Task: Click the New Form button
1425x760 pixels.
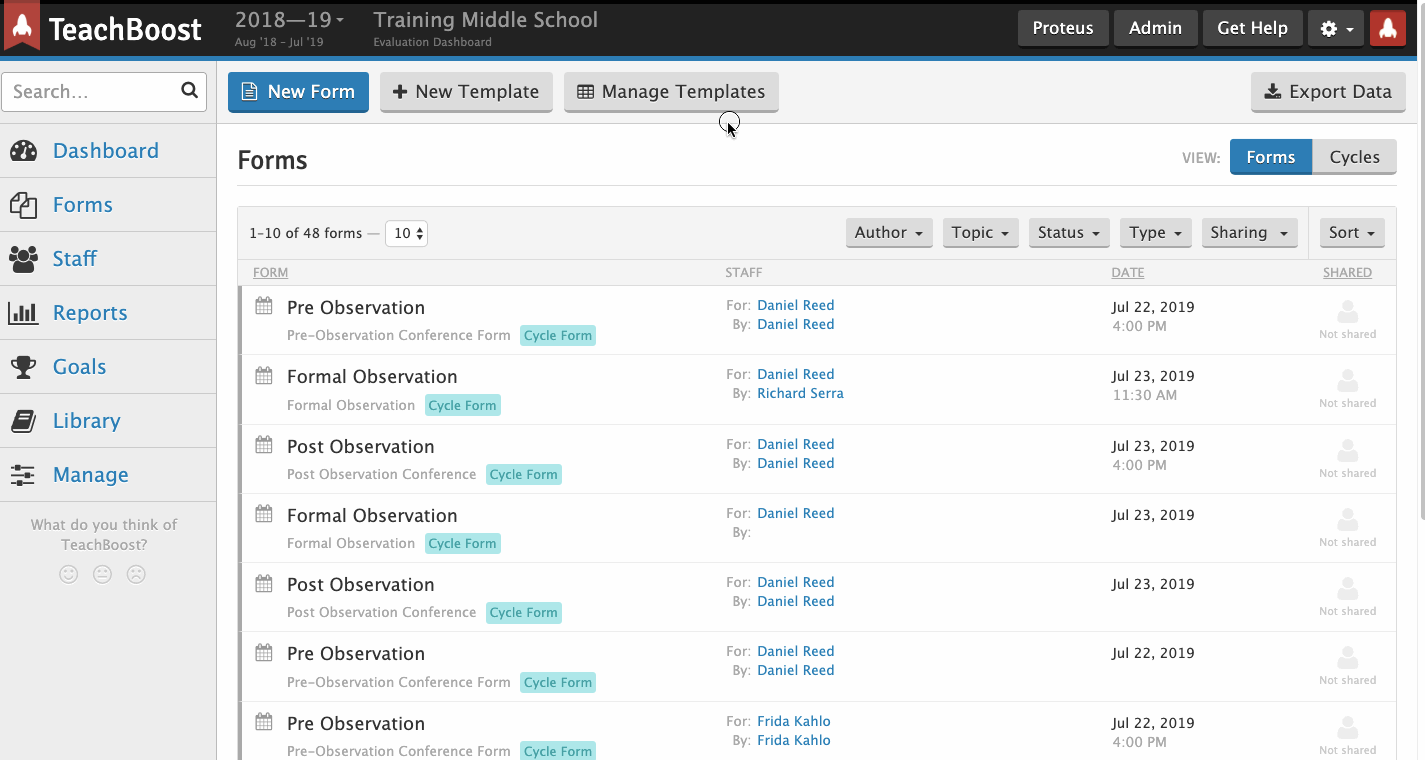Action: coord(298,92)
